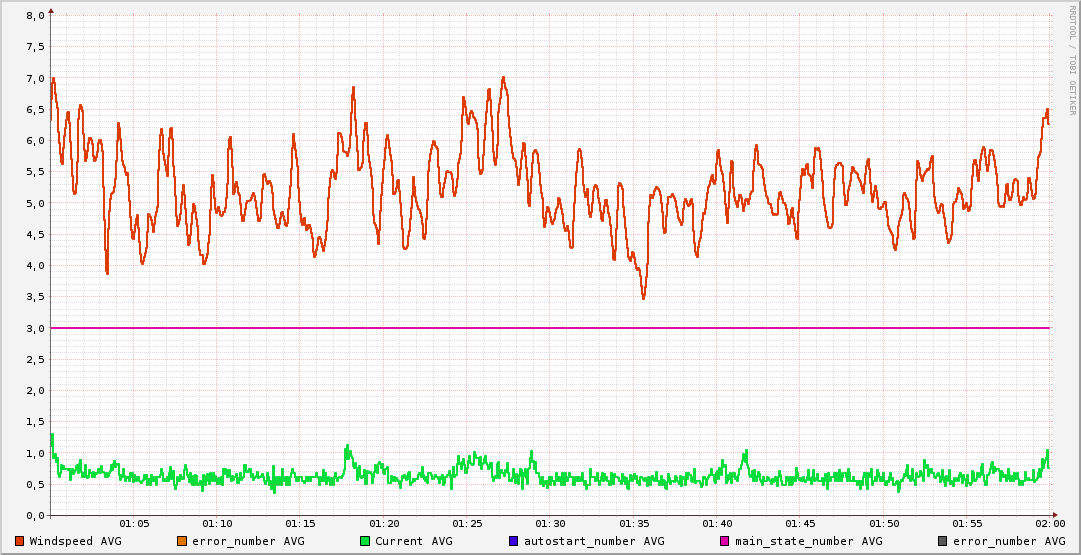Click the 01:05 time axis label
The width and height of the screenshot is (1081, 555).
134,523
